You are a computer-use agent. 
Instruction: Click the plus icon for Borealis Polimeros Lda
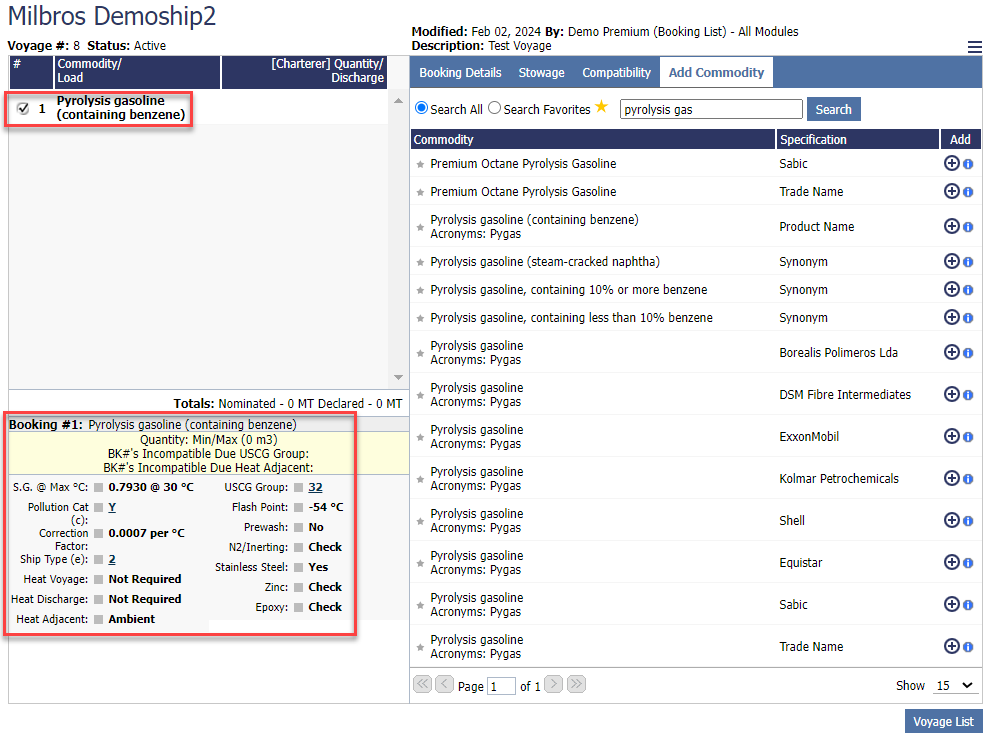click(951, 353)
